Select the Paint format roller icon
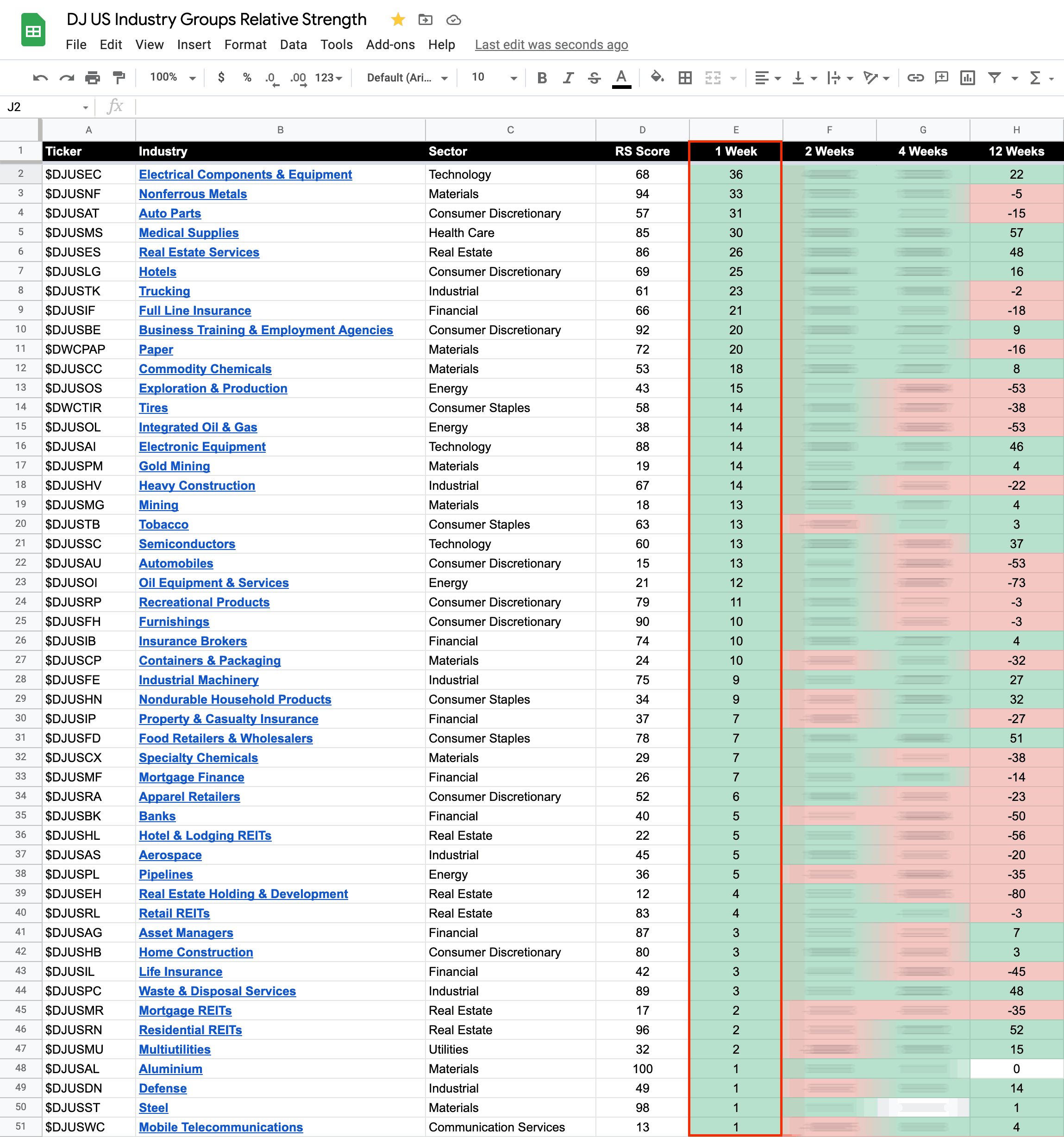Viewport: 1064px width, 1137px height. [119, 78]
